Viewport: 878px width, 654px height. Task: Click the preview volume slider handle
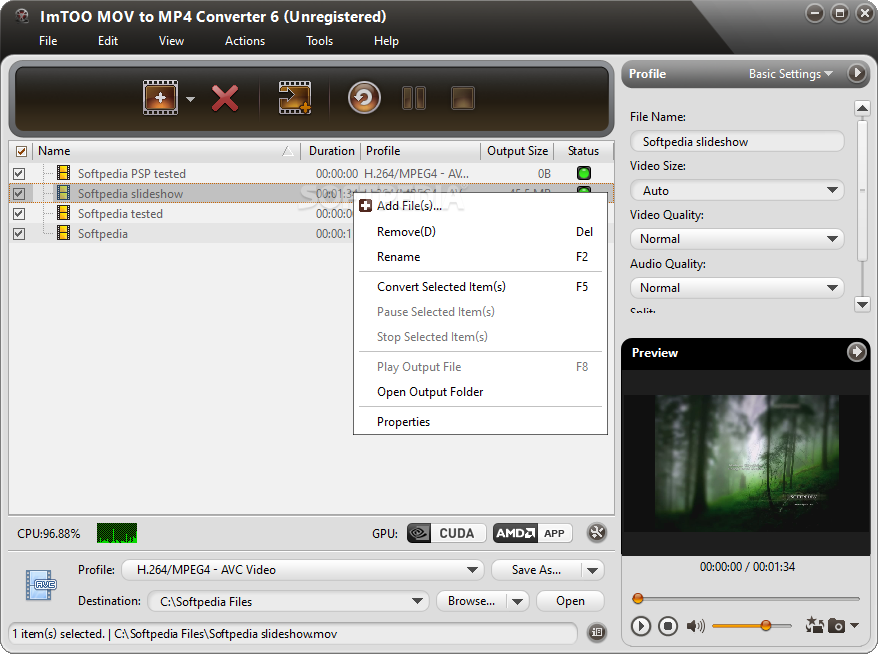pos(765,625)
